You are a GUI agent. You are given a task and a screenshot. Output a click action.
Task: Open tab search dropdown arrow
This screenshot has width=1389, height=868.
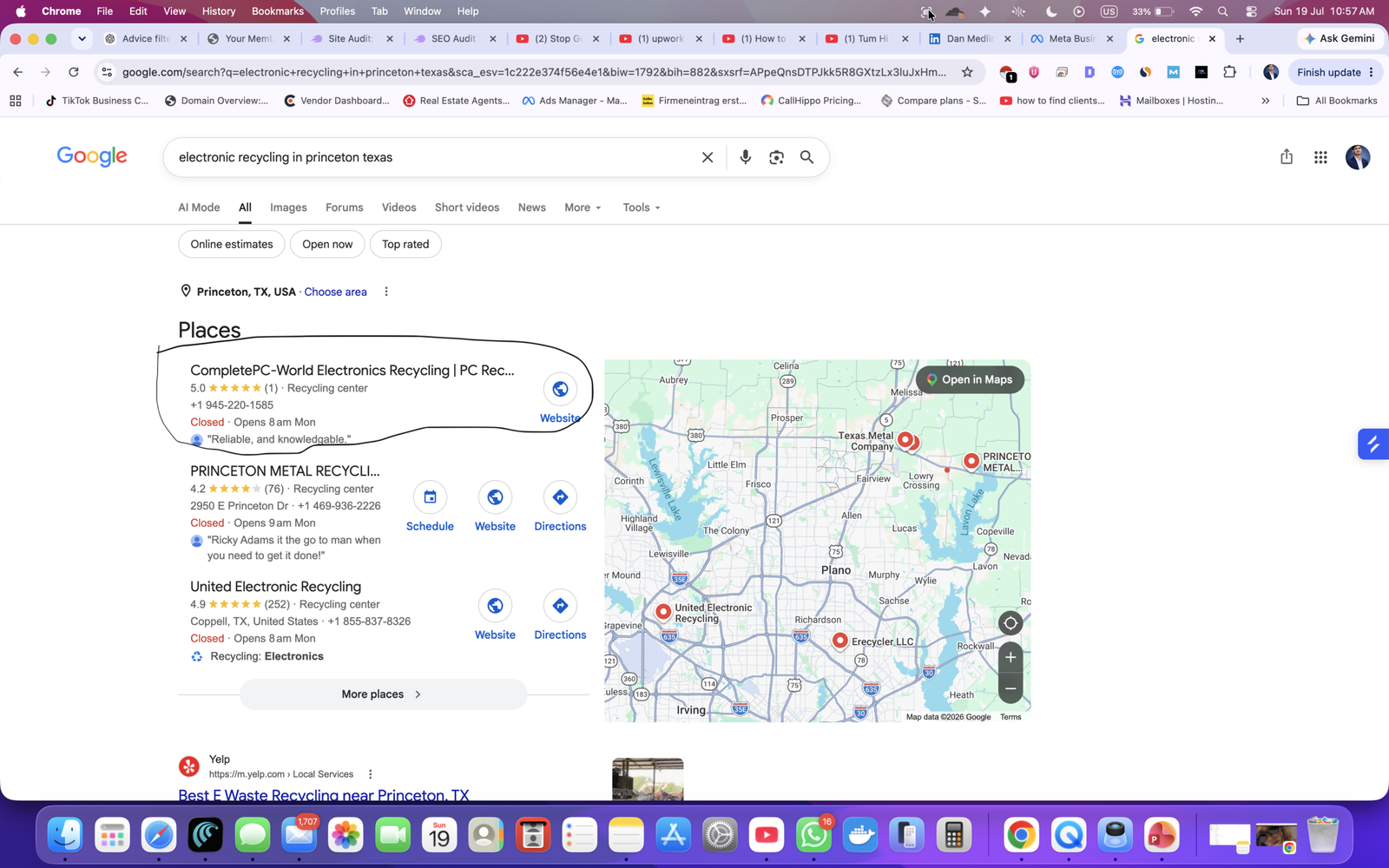82,38
